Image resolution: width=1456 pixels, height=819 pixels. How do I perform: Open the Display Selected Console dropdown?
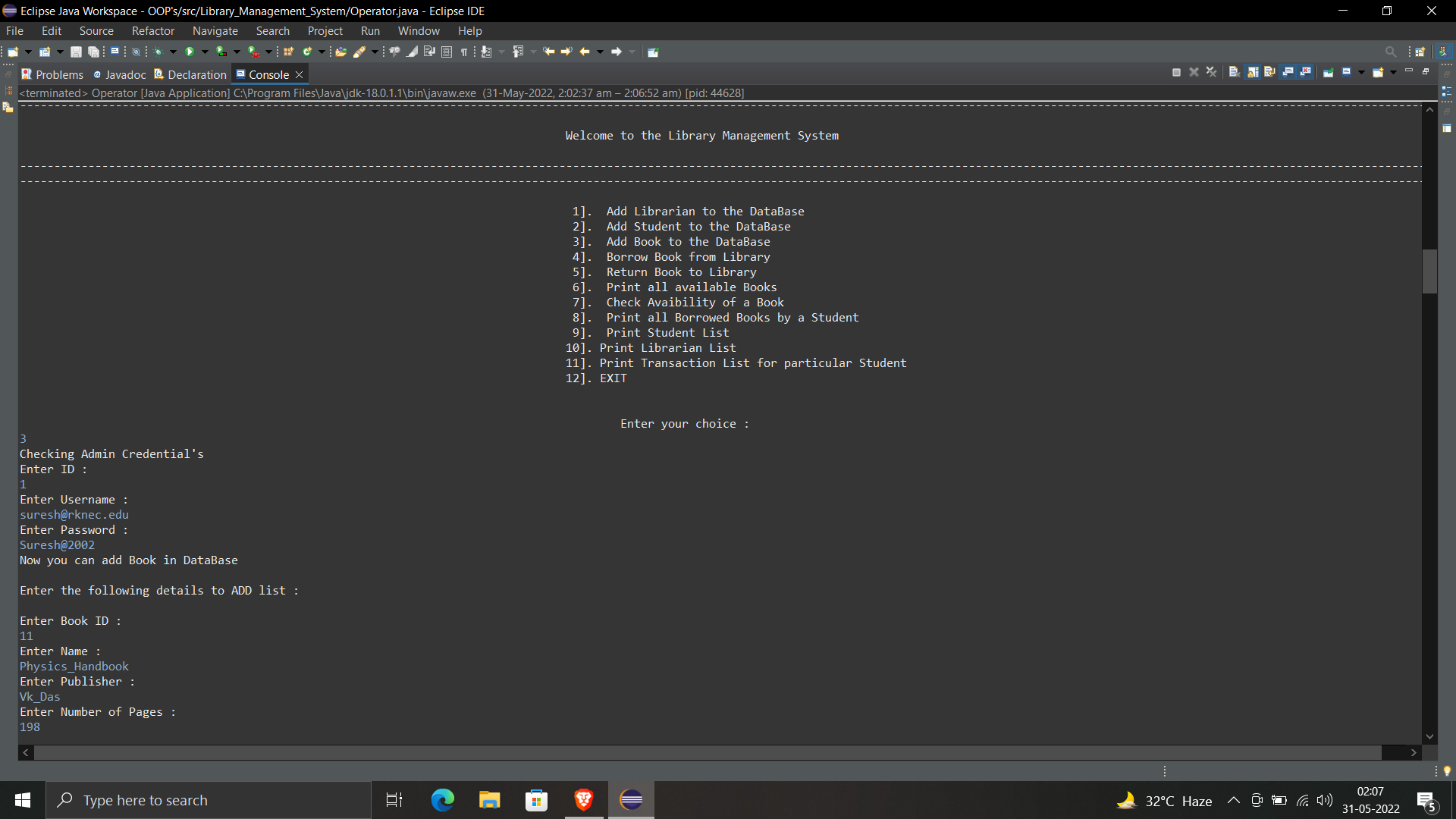pyautogui.click(x=1361, y=72)
